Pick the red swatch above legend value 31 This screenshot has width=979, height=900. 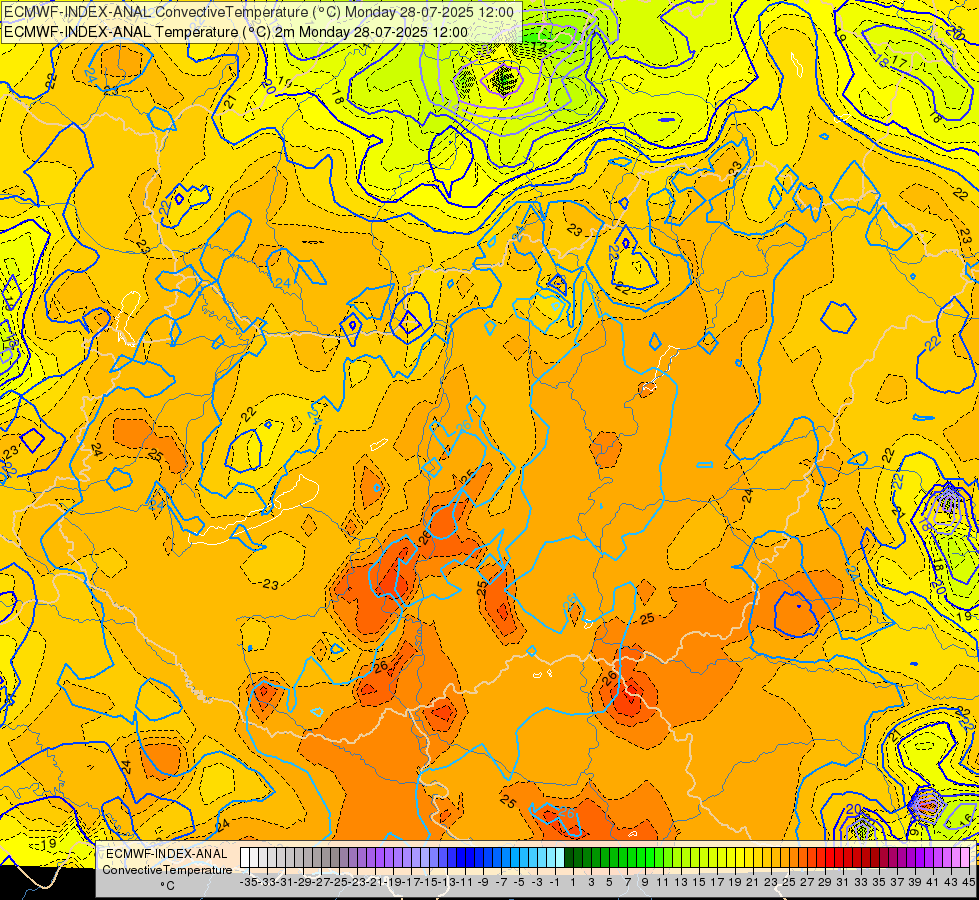tap(839, 857)
